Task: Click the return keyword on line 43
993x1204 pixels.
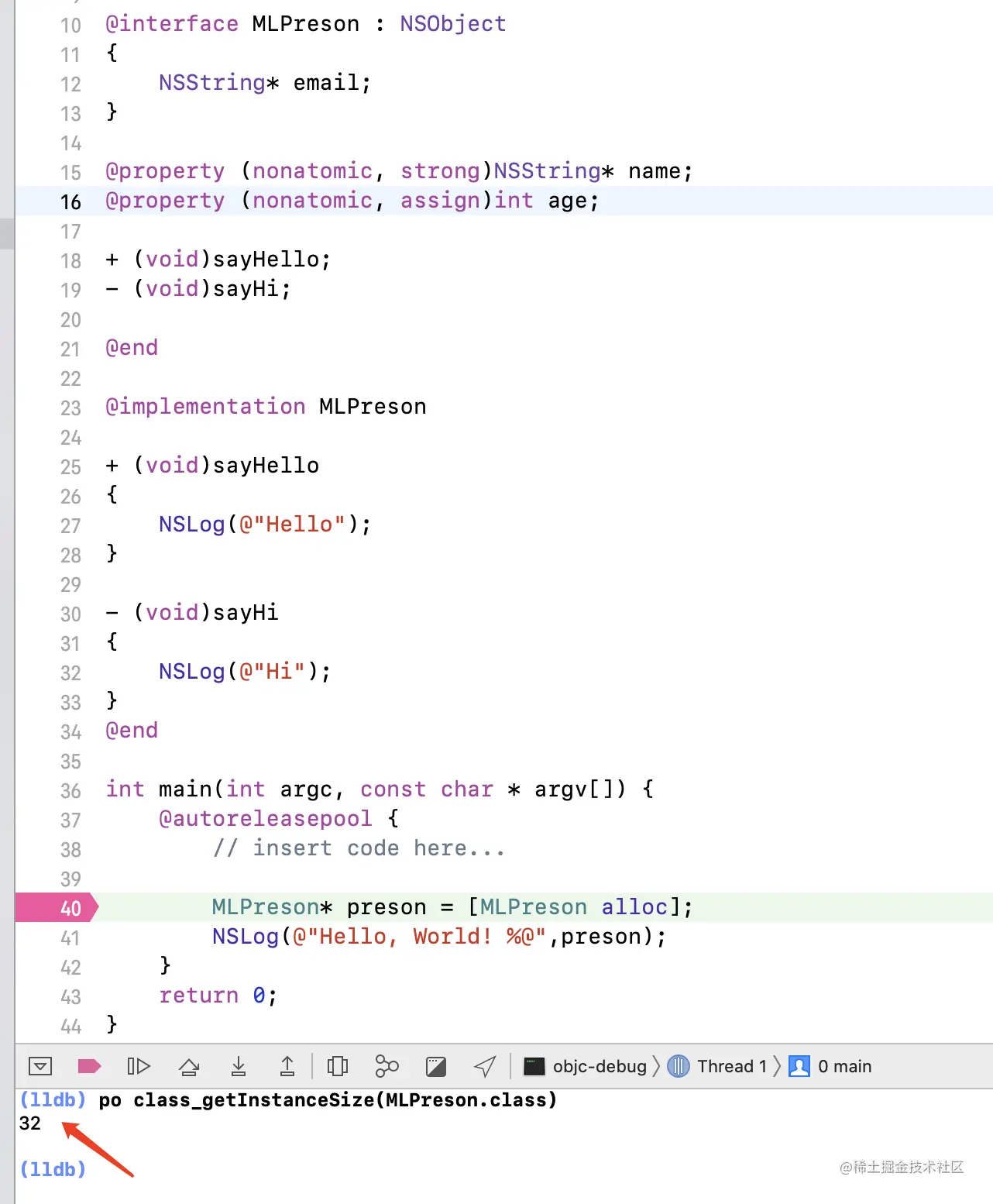Action: click(198, 995)
